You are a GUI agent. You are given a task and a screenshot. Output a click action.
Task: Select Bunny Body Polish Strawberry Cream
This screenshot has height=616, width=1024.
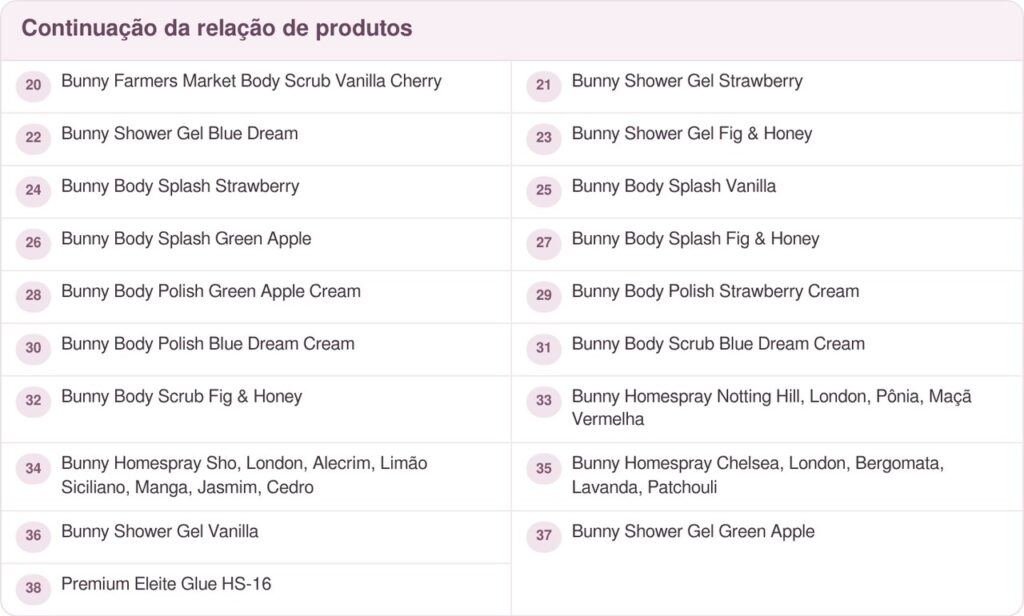[x=715, y=291]
